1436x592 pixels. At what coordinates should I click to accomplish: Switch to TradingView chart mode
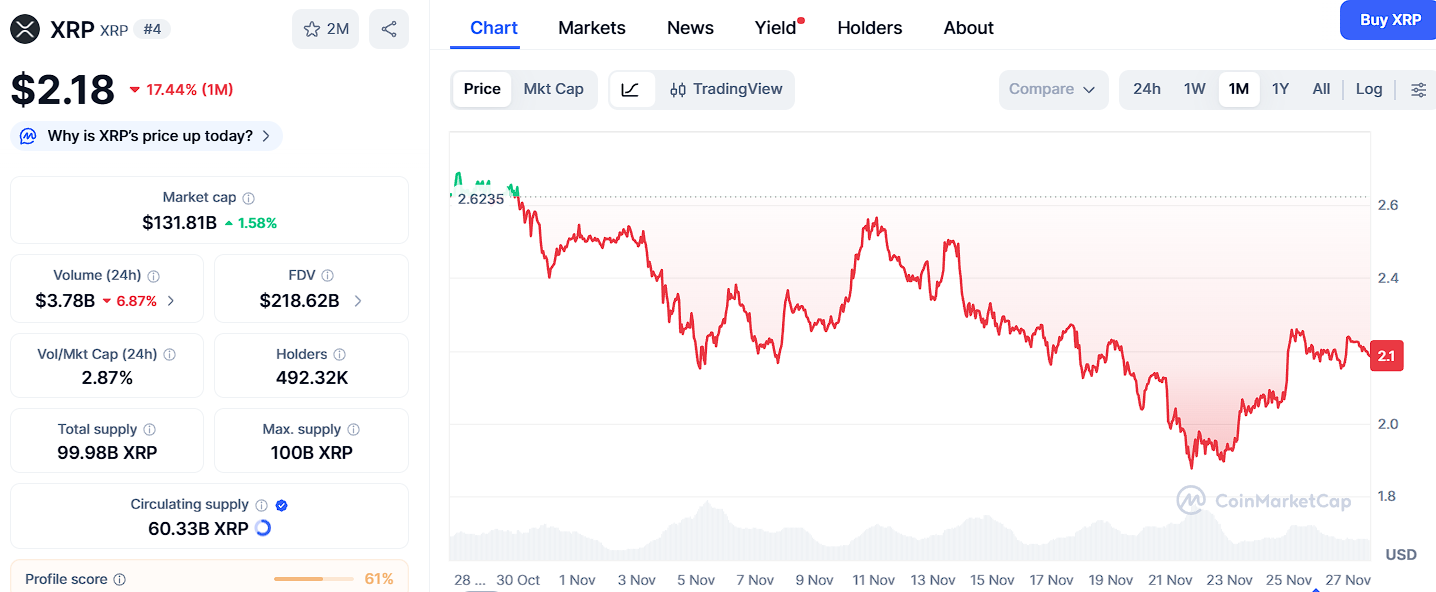tap(726, 89)
